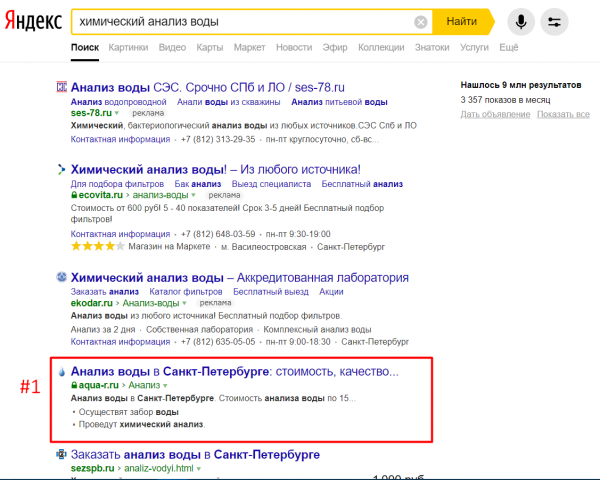Open sezspb.ru site link

click(x=92, y=468)
